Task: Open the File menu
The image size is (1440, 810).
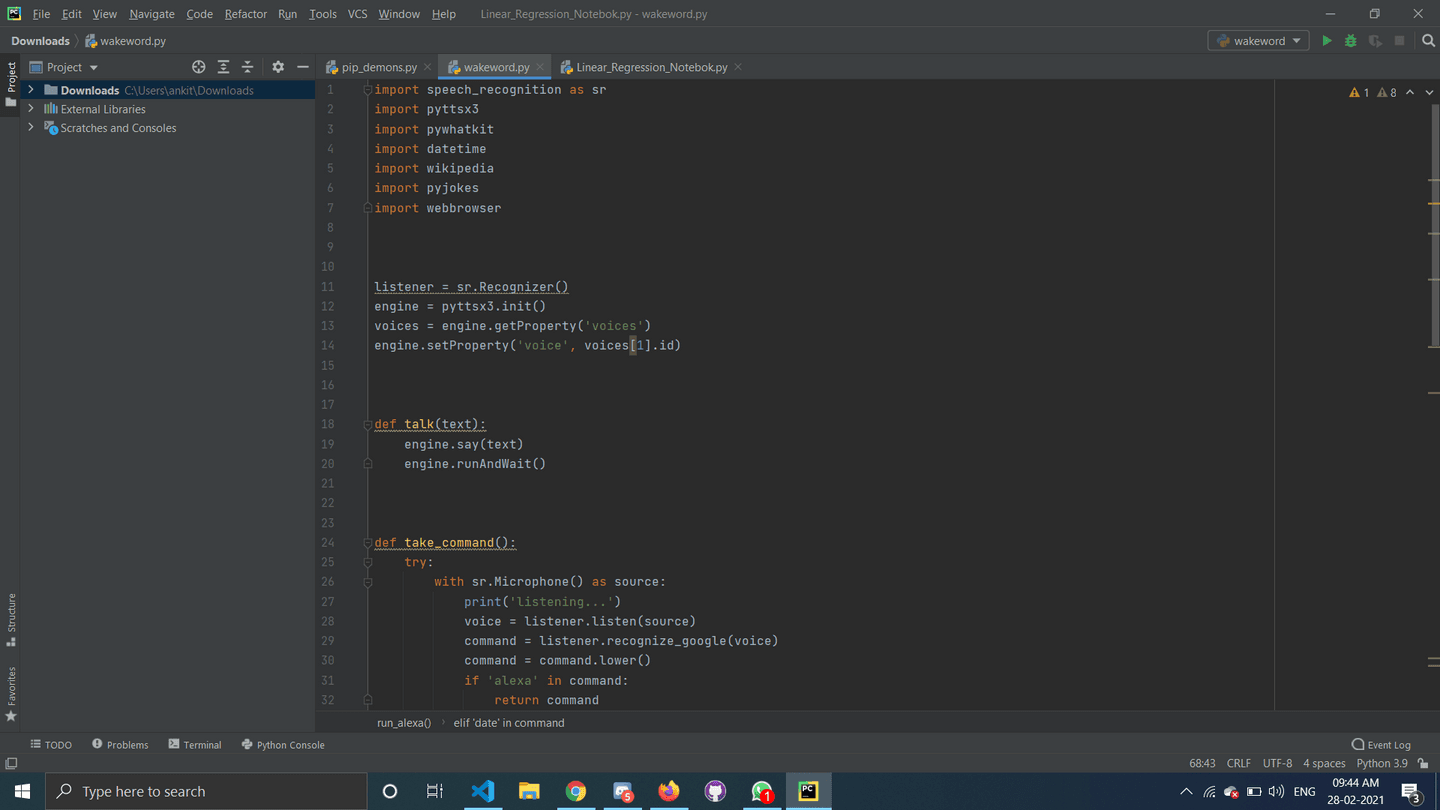Action: (41, 14)
